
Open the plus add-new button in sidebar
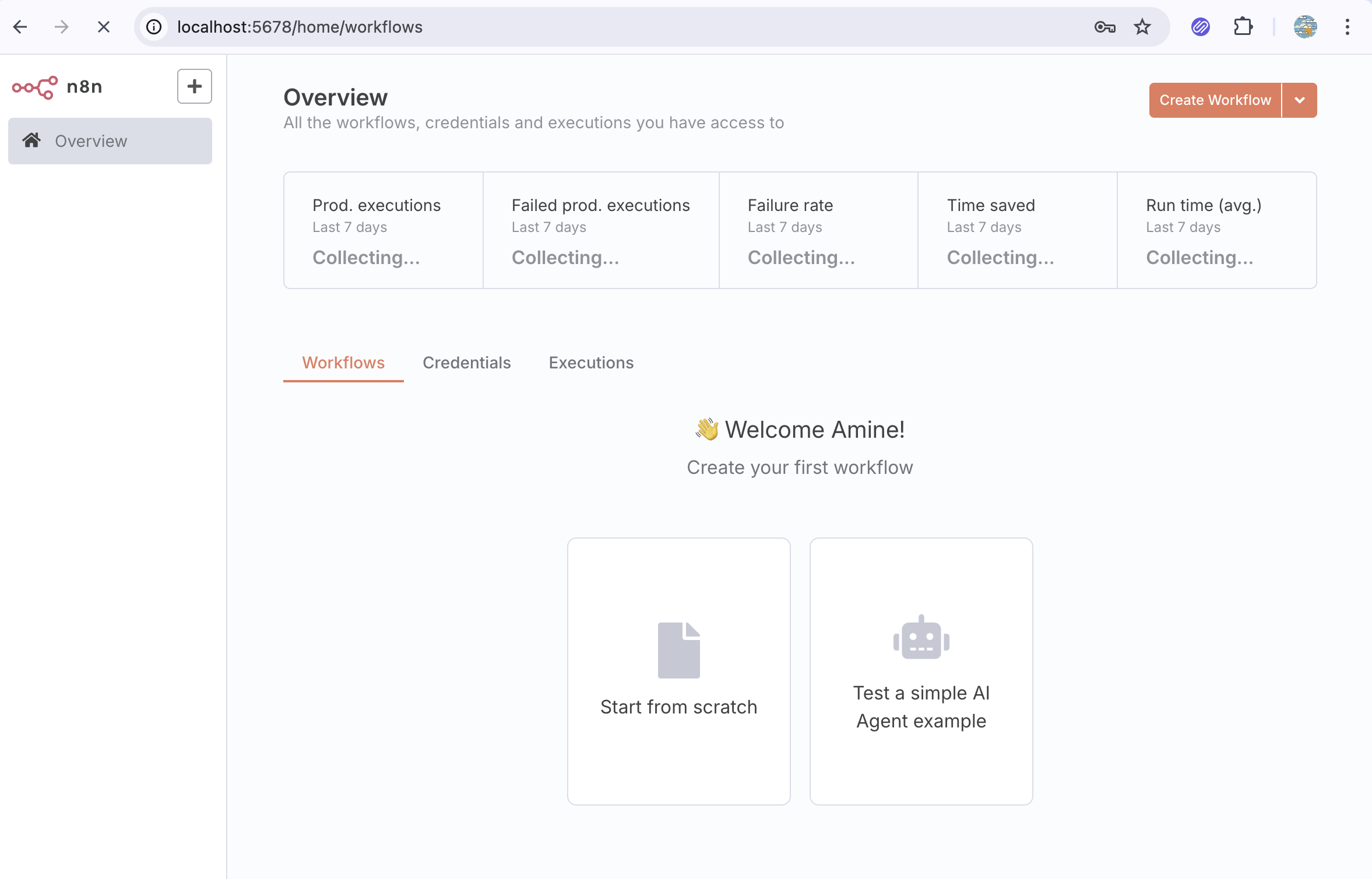pyautogui.click(x=195, y=86)
